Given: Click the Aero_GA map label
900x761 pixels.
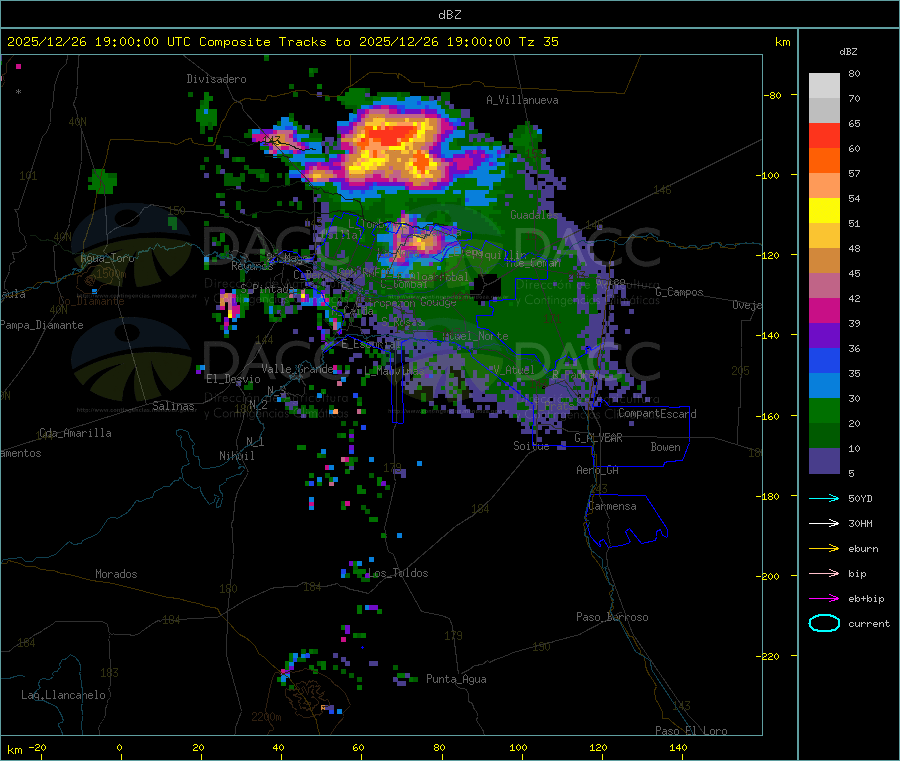Looking at the screenshot, I should (598, 470).
